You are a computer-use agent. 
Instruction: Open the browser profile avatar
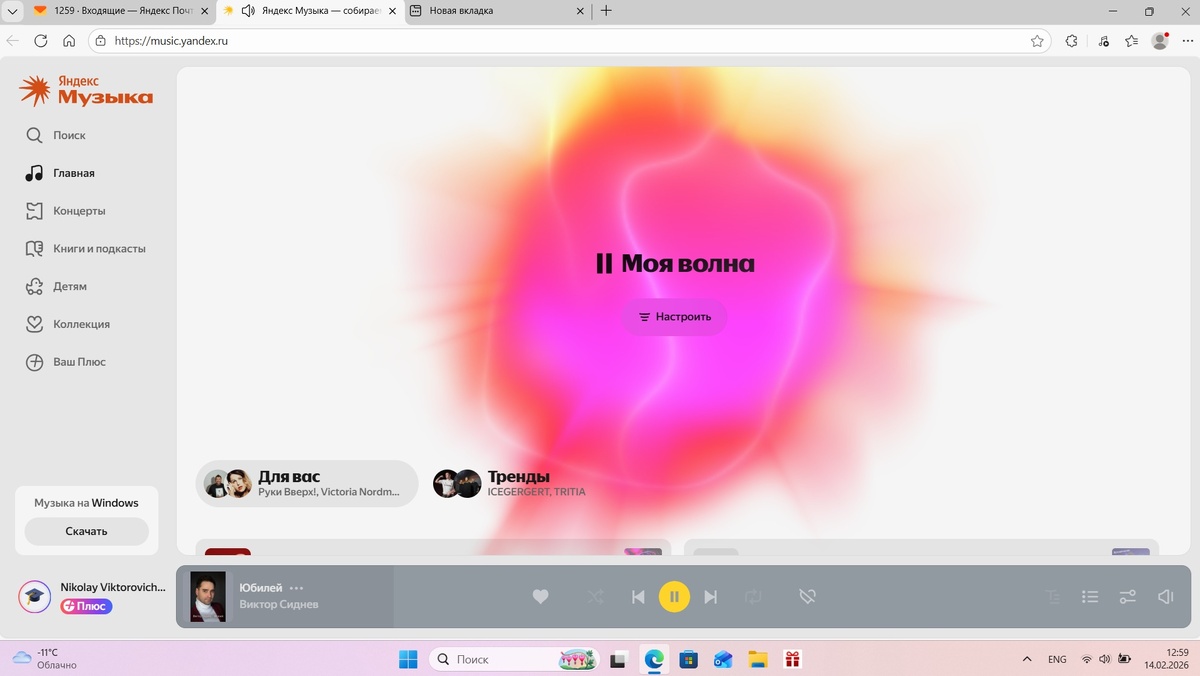pos(1160,41)
